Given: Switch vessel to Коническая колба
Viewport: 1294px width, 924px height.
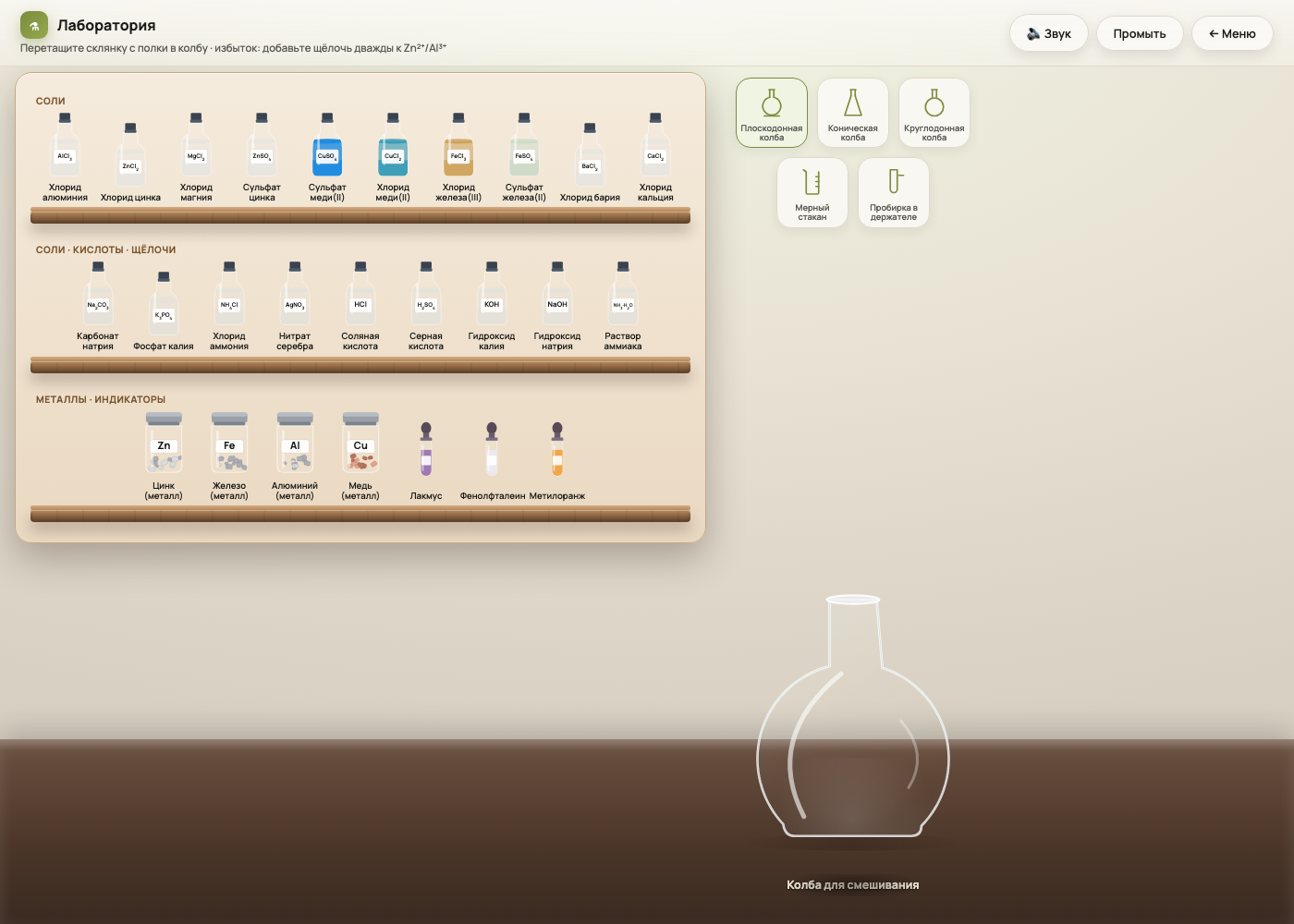Looking at the screenshot, I should (853, 113).
